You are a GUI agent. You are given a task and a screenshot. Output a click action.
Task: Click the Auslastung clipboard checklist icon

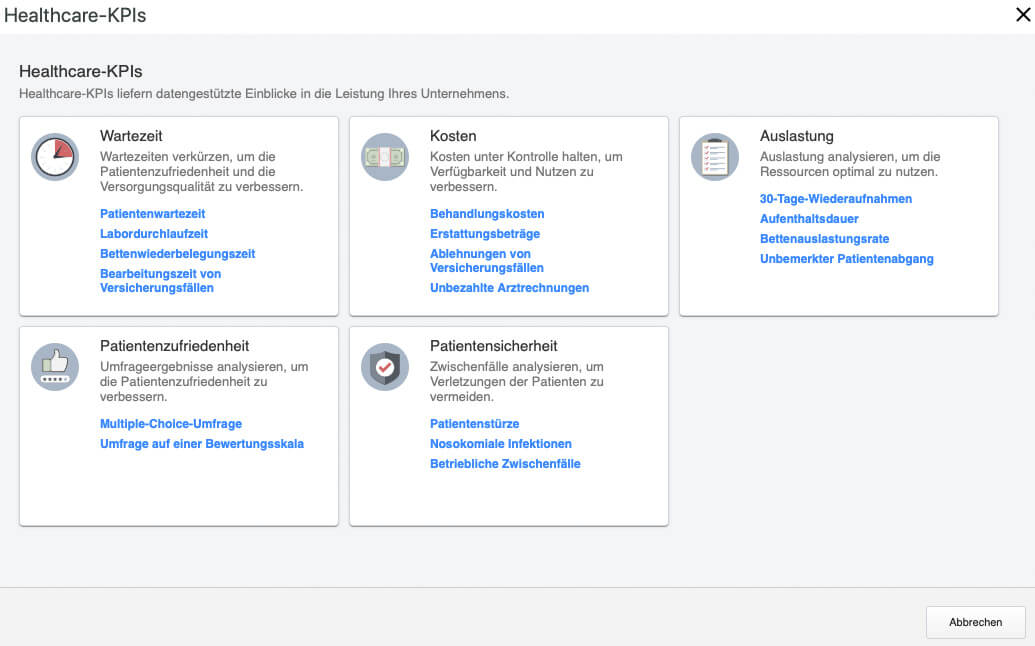pos(715,157)
